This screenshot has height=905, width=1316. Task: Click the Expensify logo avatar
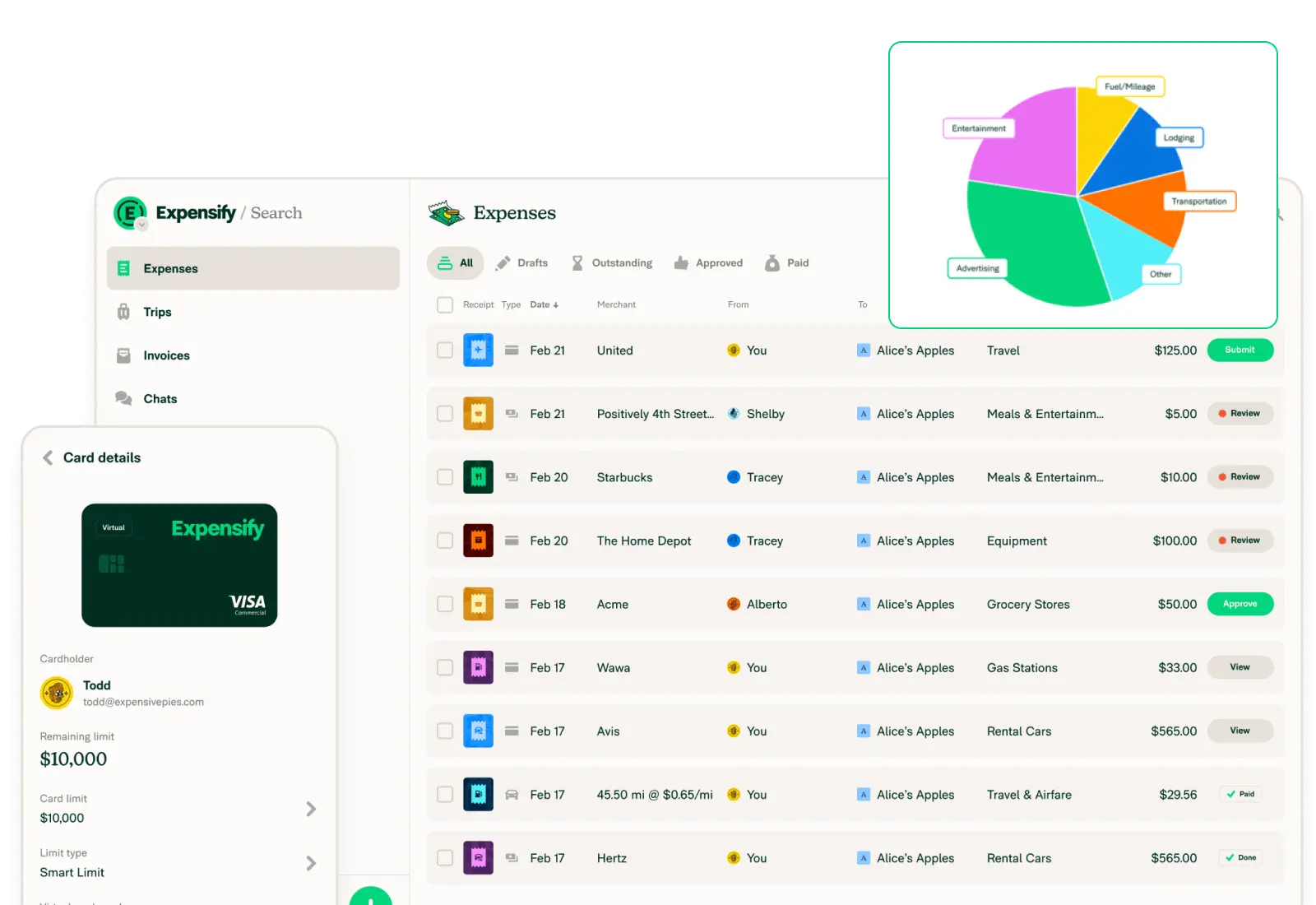[130, 212]
